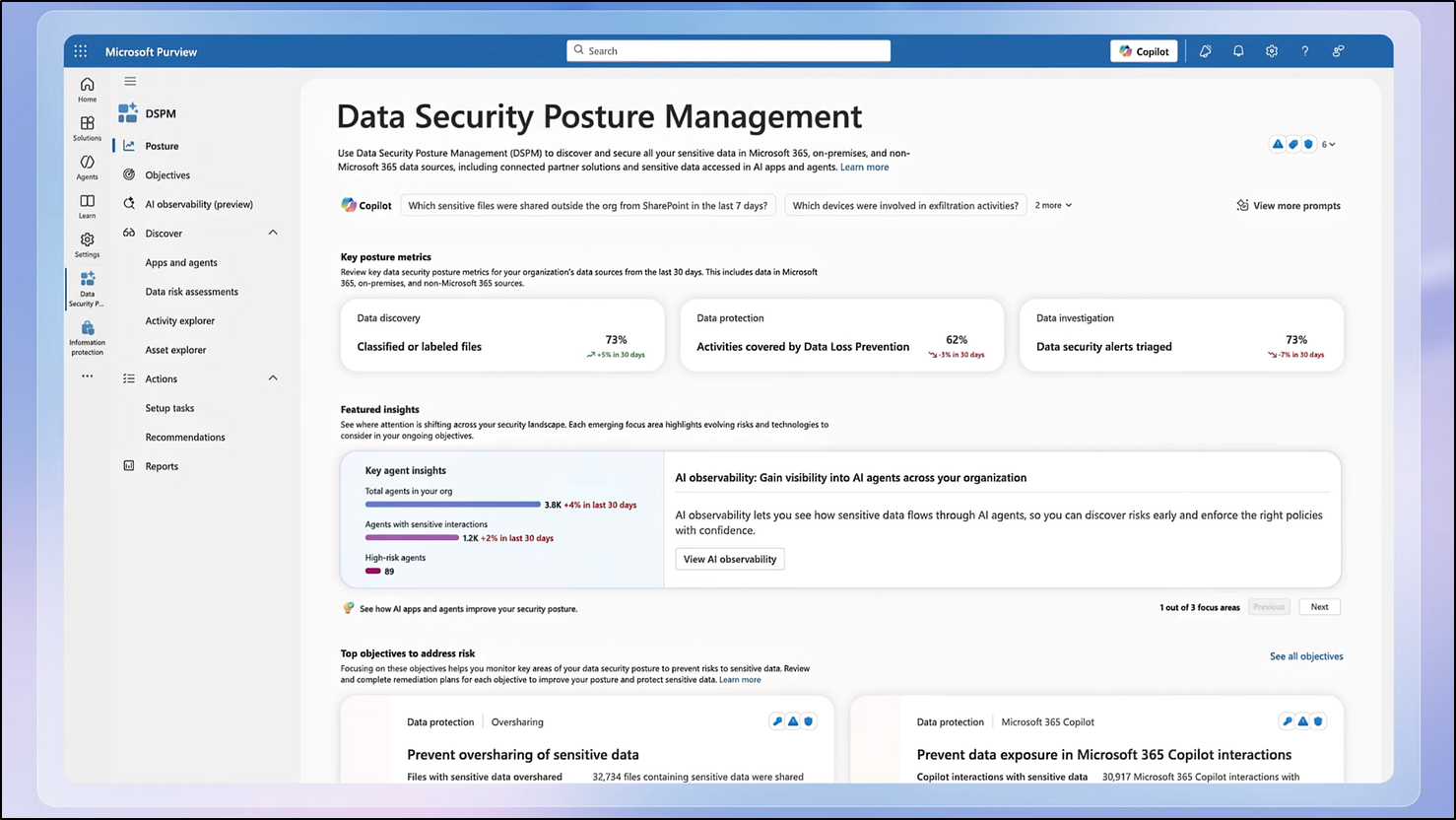Click the View AI observability button

coord(729,559)
